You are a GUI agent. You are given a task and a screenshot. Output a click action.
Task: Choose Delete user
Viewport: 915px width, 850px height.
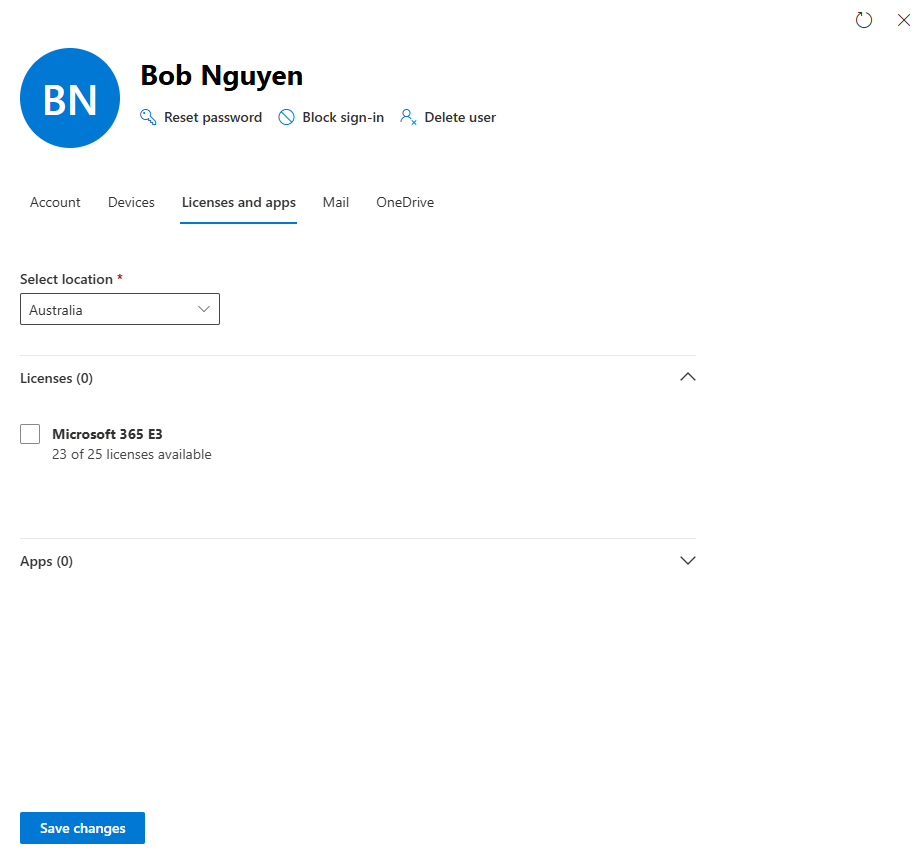coord(448,117)
